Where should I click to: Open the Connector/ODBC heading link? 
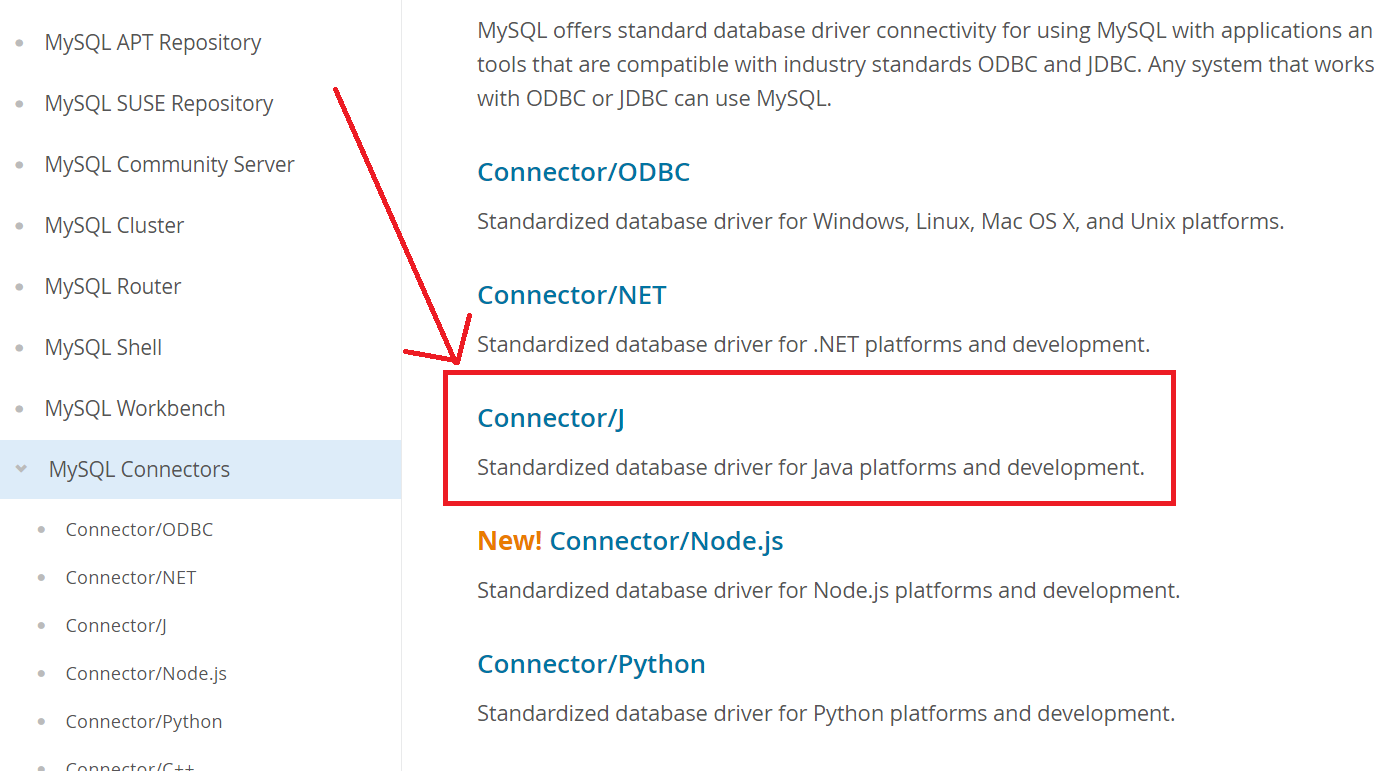[x=583, y=171]
